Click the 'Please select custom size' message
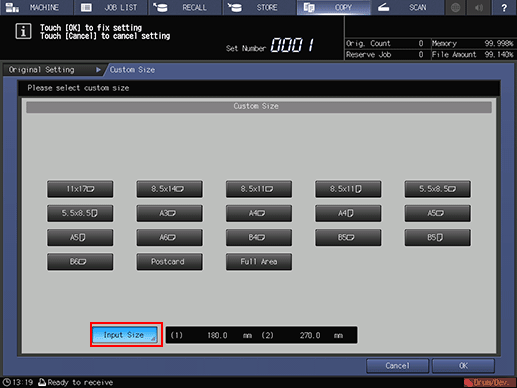The width and height of the screenshot is (517, 388). 78,88
